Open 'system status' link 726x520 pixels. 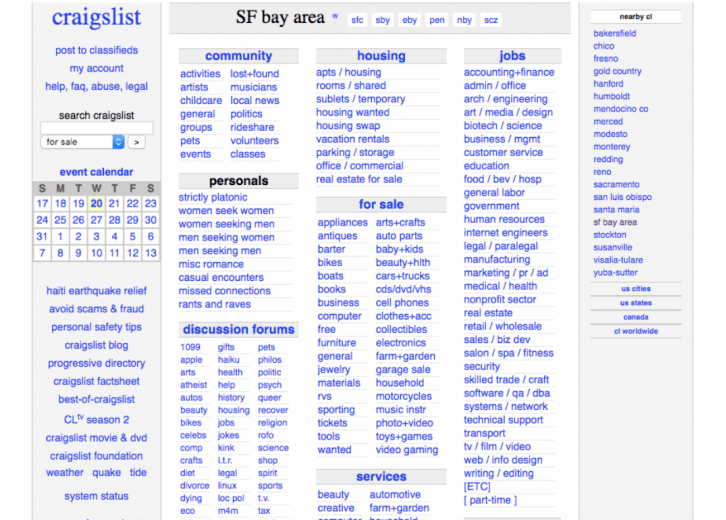(96, 496)
